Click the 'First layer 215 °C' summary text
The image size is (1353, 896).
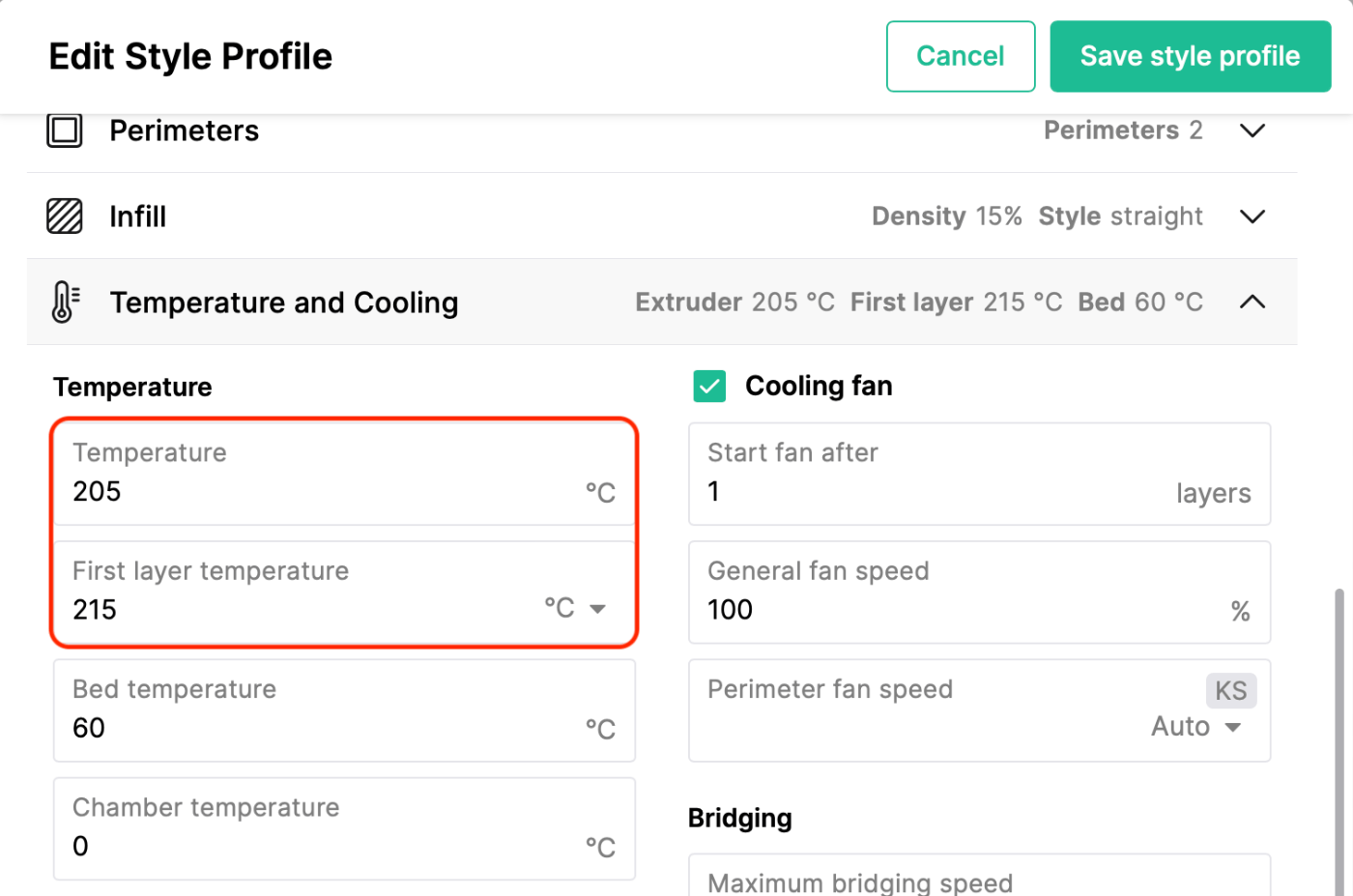[957, 303]
